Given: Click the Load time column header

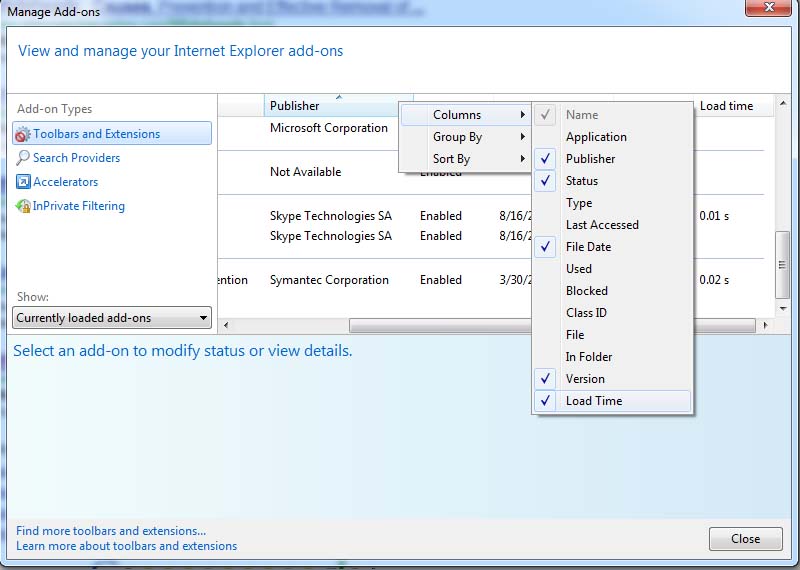Looking at the screenshot, I should (x=734, y=106).
